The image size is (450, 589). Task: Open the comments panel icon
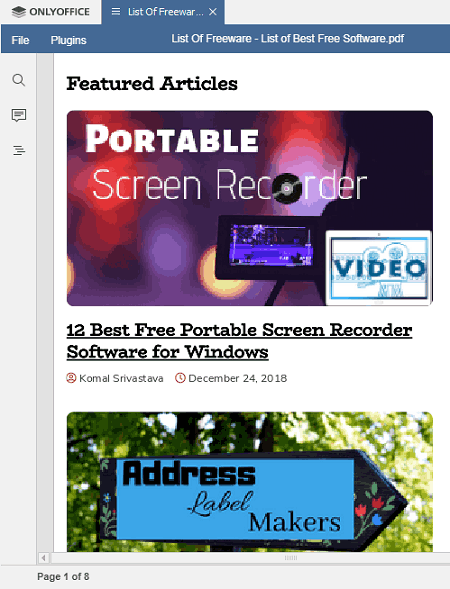[18, 115]
